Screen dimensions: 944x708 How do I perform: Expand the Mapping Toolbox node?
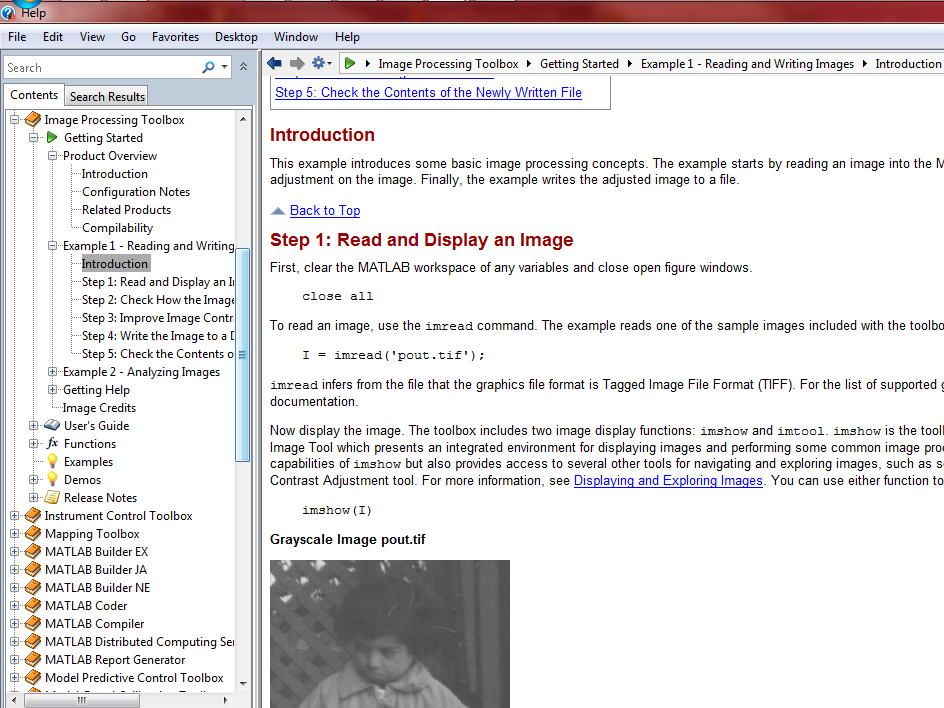point(14,533)
